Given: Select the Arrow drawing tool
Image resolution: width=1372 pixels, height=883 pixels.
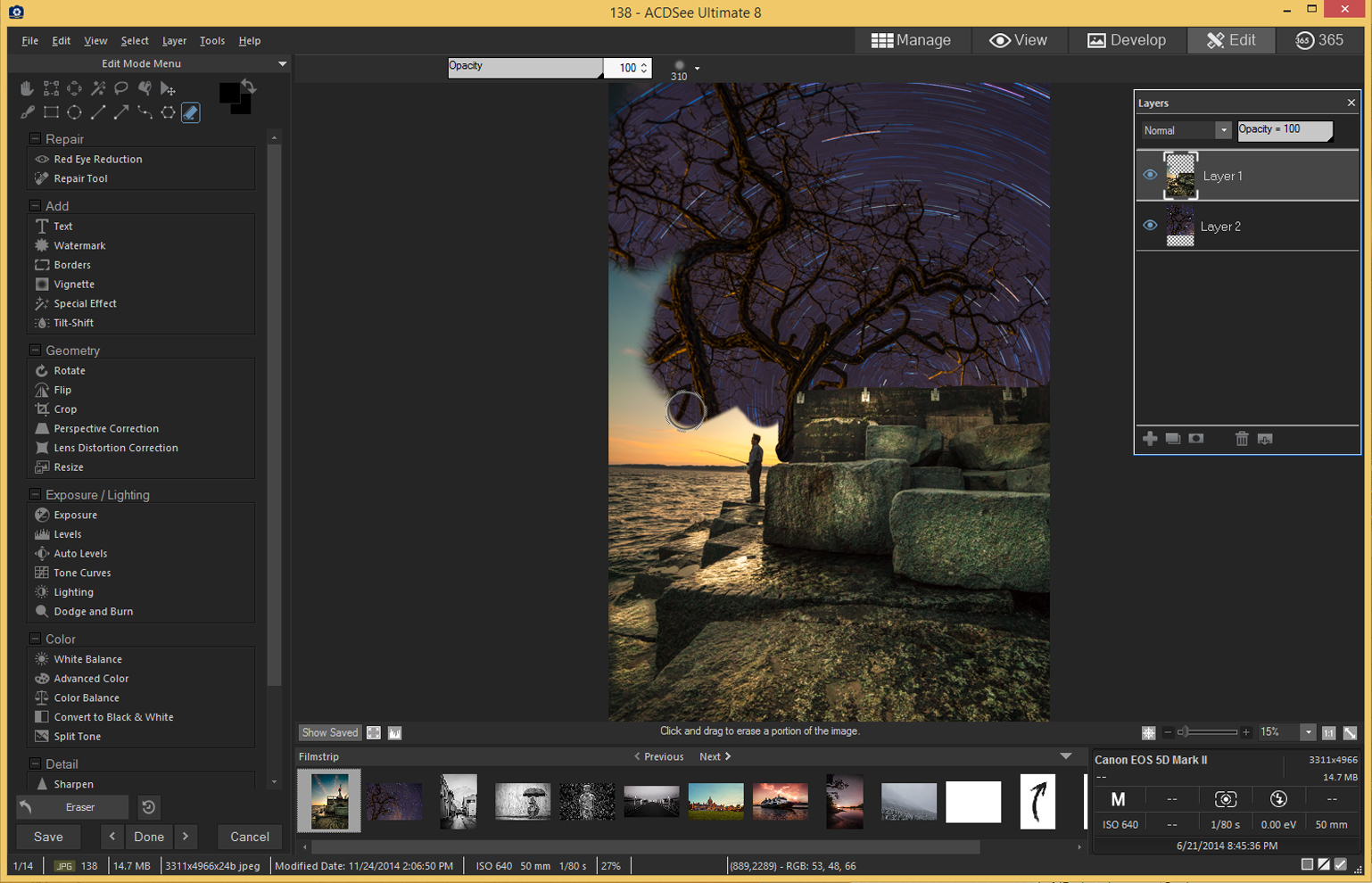Looking at the screenshot, I should pos(121,112).
